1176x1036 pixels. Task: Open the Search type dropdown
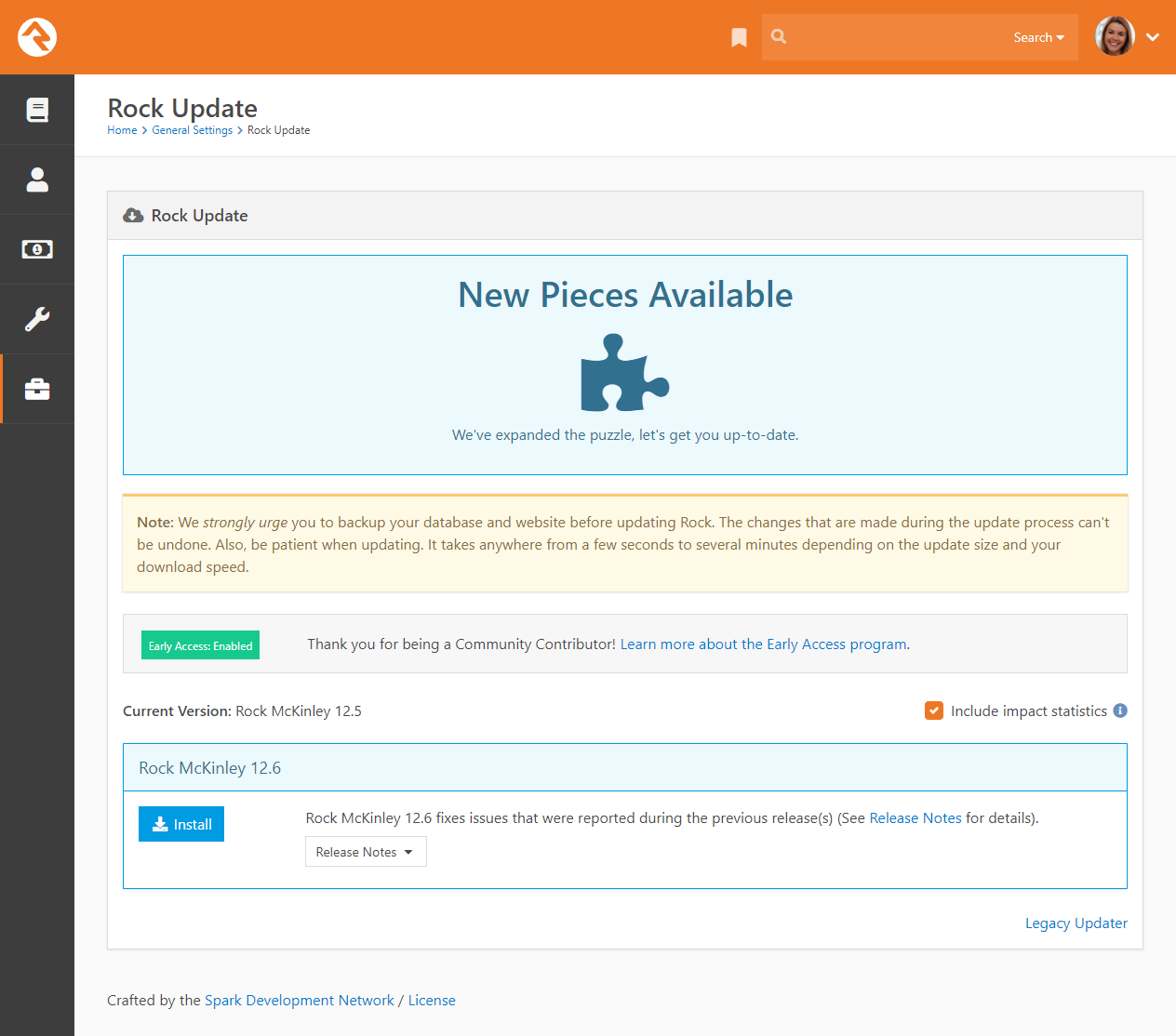click(x=1038, y=37)
